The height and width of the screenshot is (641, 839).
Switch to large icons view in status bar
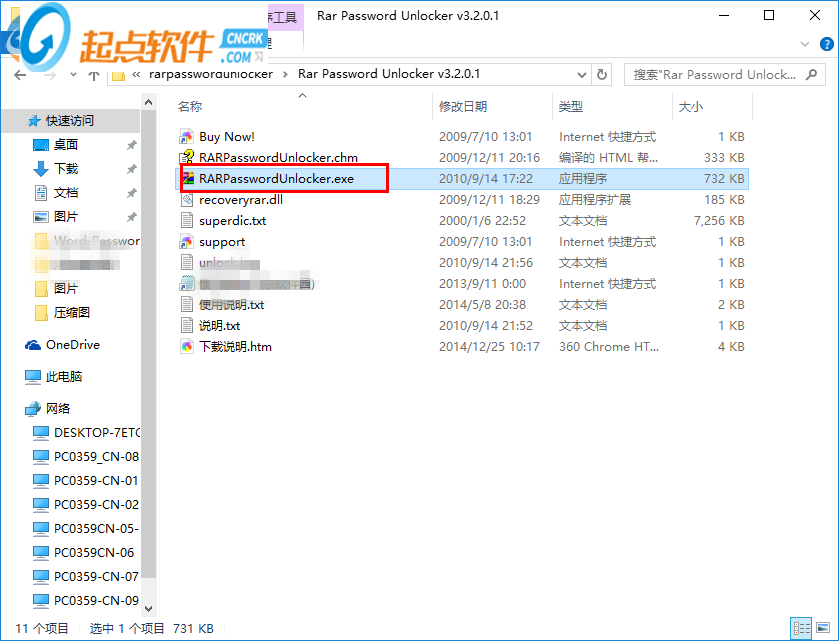(823, 628)
